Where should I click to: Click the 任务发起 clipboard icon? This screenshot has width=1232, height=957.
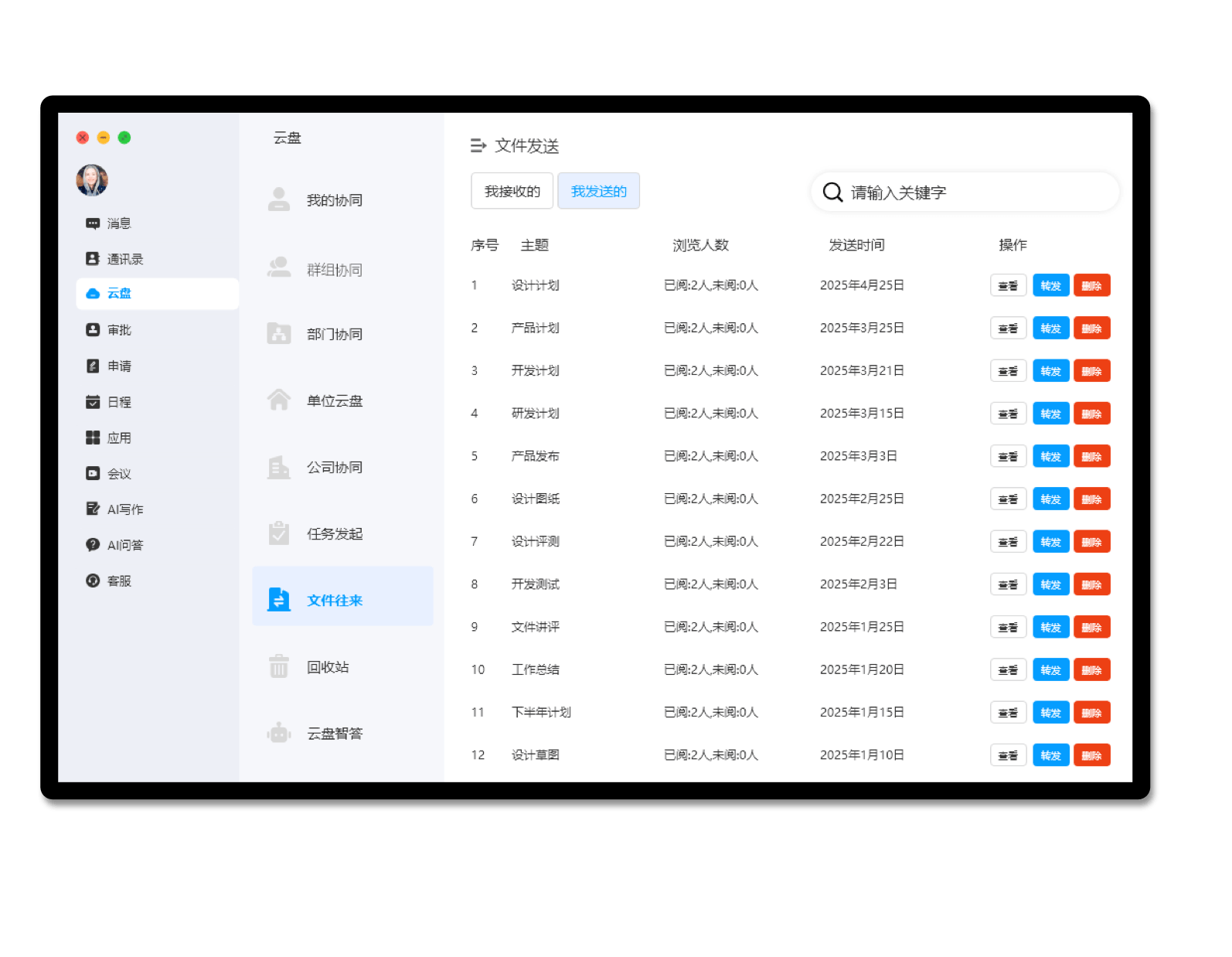[x=279, y=533]
